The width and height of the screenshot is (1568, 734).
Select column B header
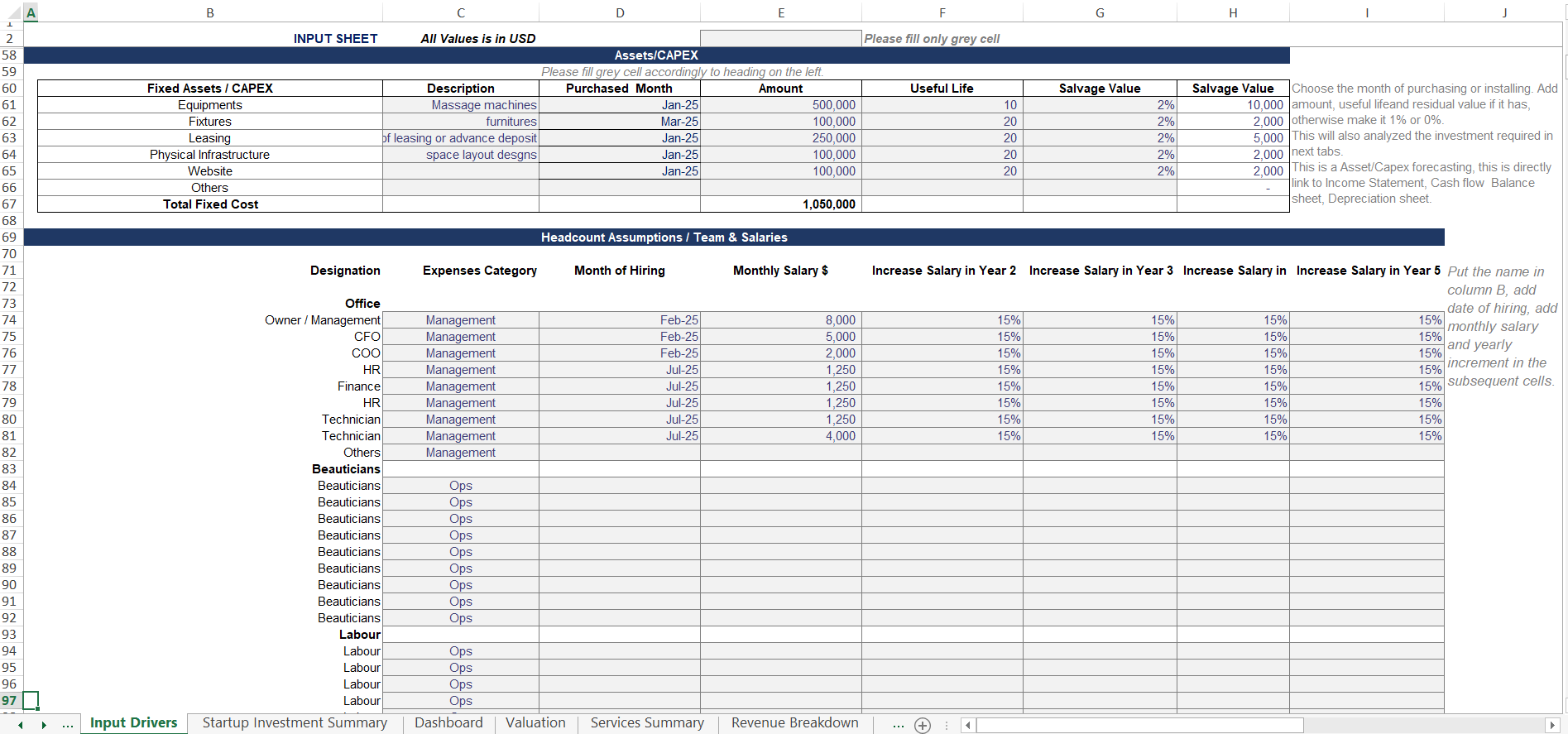(210, 12)
